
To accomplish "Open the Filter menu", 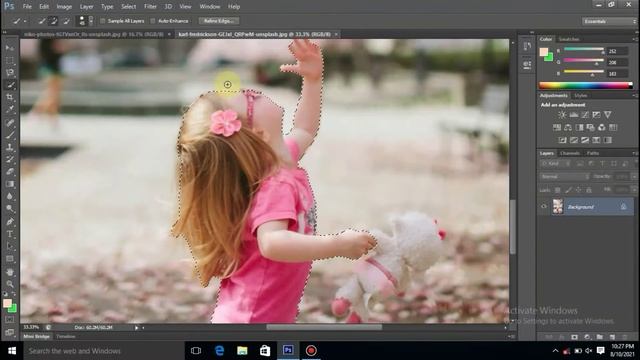I will [x=150, y=7].
